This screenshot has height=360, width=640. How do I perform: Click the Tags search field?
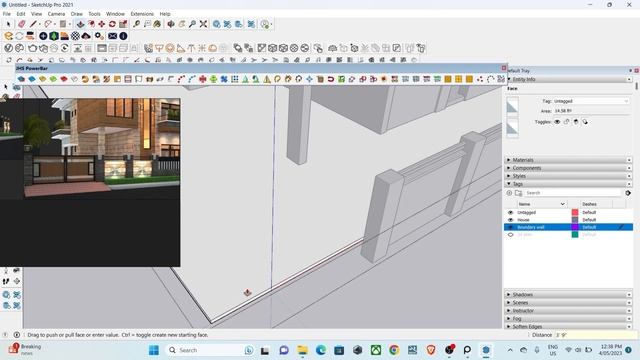pos(572,193)
